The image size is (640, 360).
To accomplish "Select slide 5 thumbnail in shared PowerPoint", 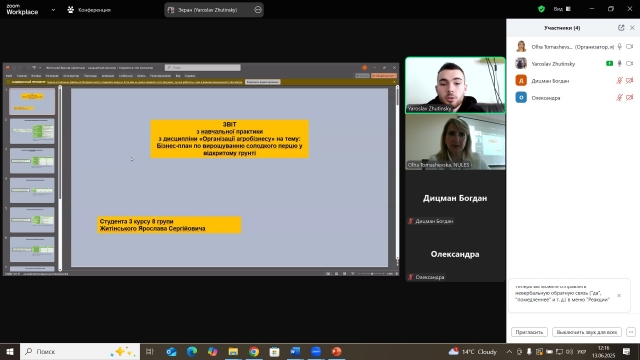I will tap(32, 220).
